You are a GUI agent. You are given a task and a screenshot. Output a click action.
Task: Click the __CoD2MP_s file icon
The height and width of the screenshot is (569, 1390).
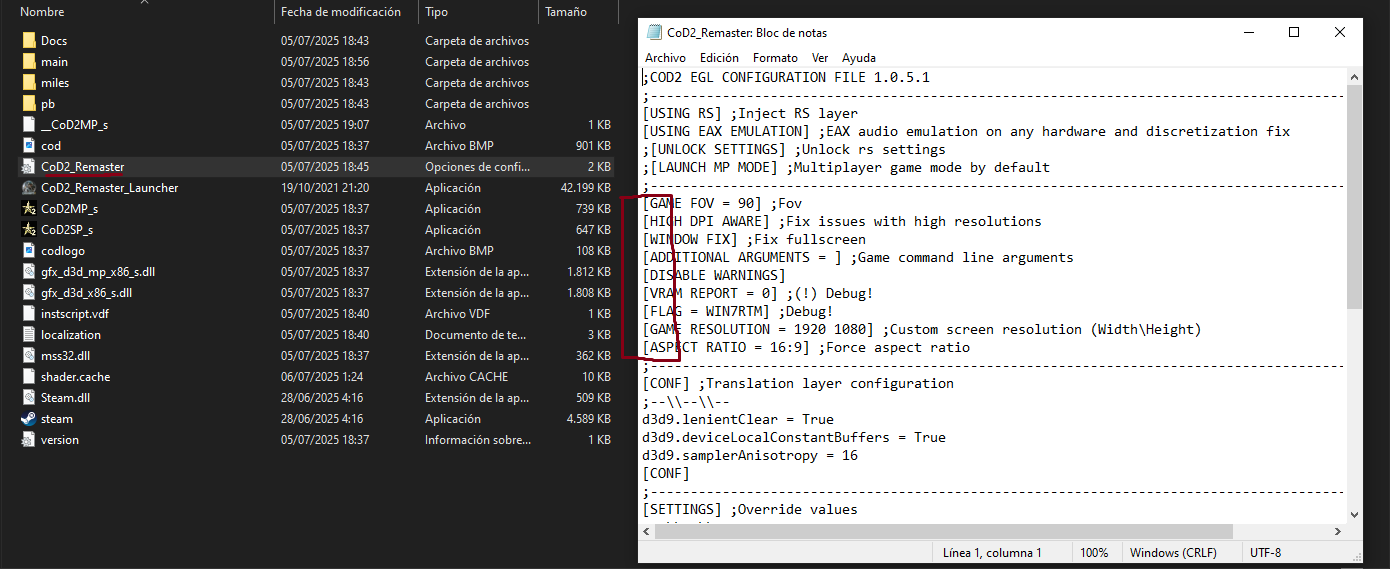click(x=29, y=125)
